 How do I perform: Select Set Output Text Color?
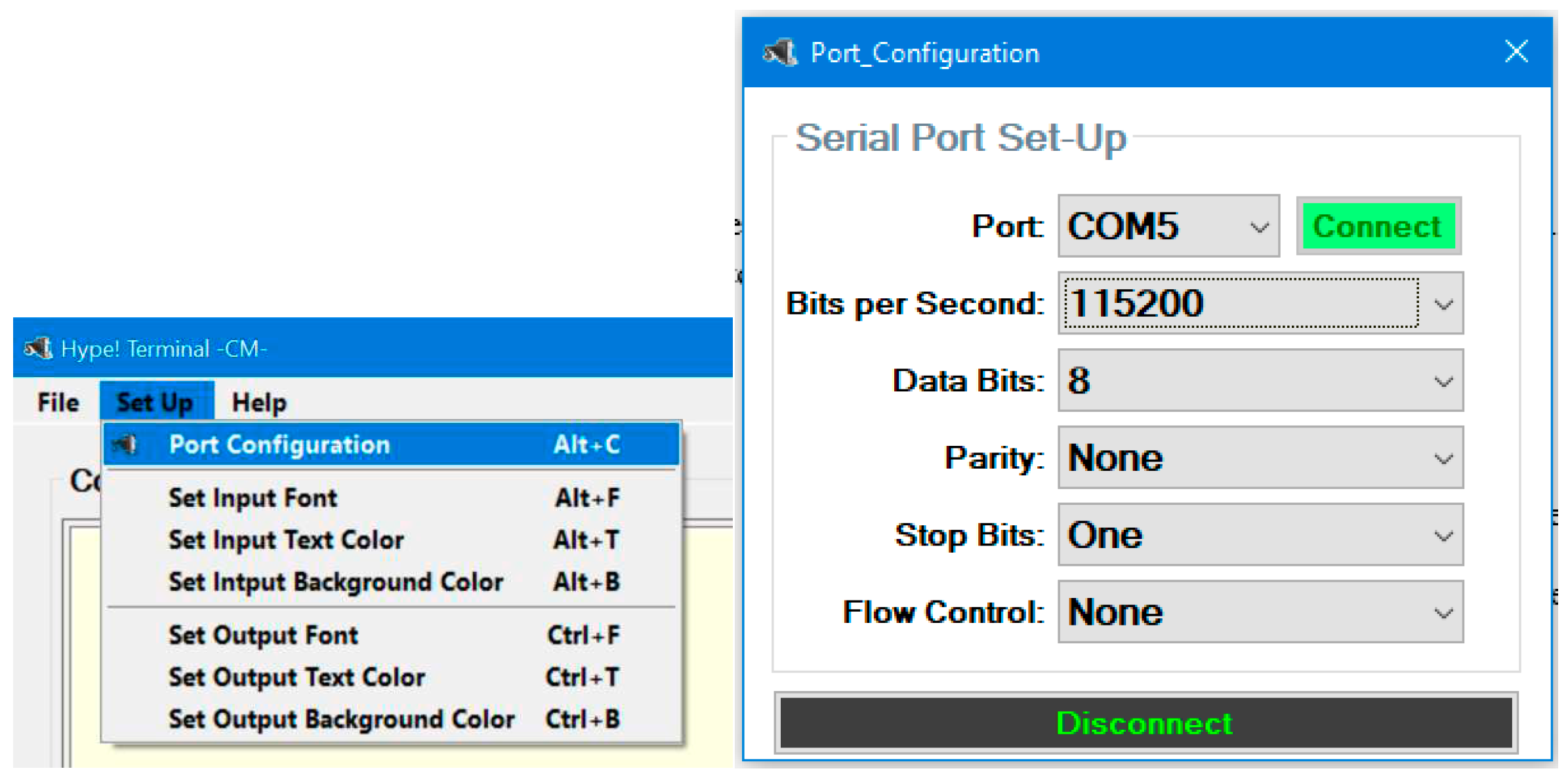tap(296, 677)
